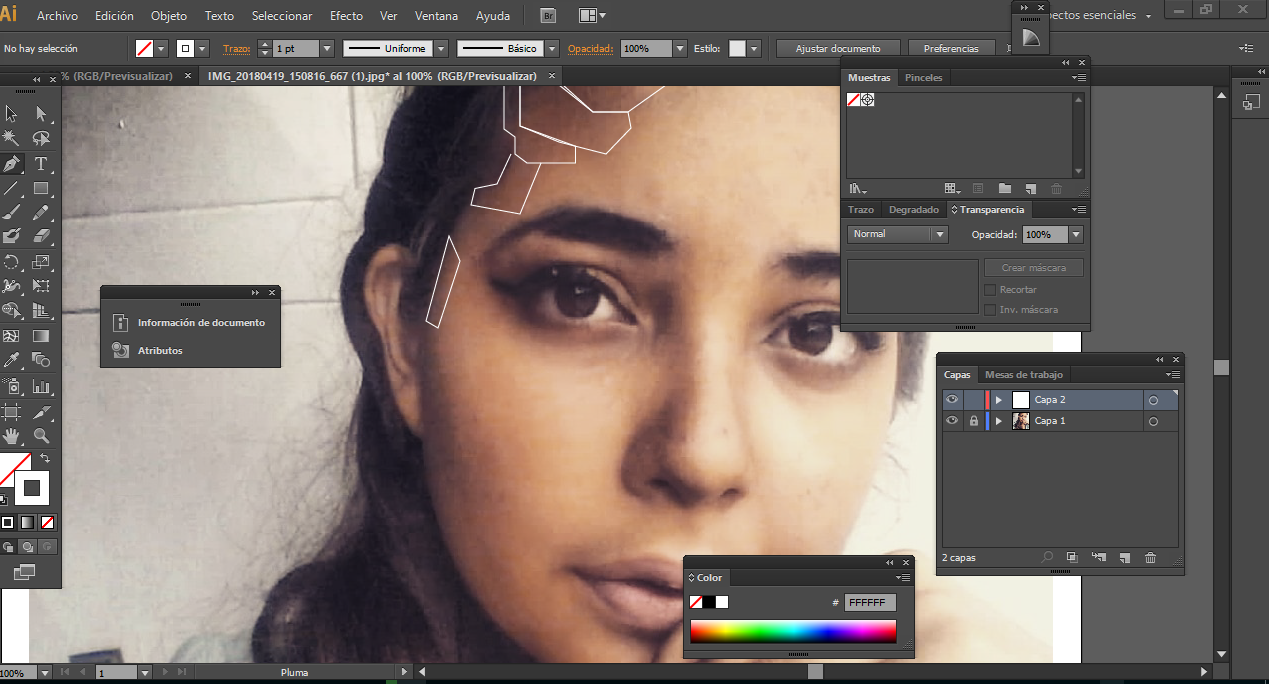Open the swatch libraries menu icon

tap(857, 188)
